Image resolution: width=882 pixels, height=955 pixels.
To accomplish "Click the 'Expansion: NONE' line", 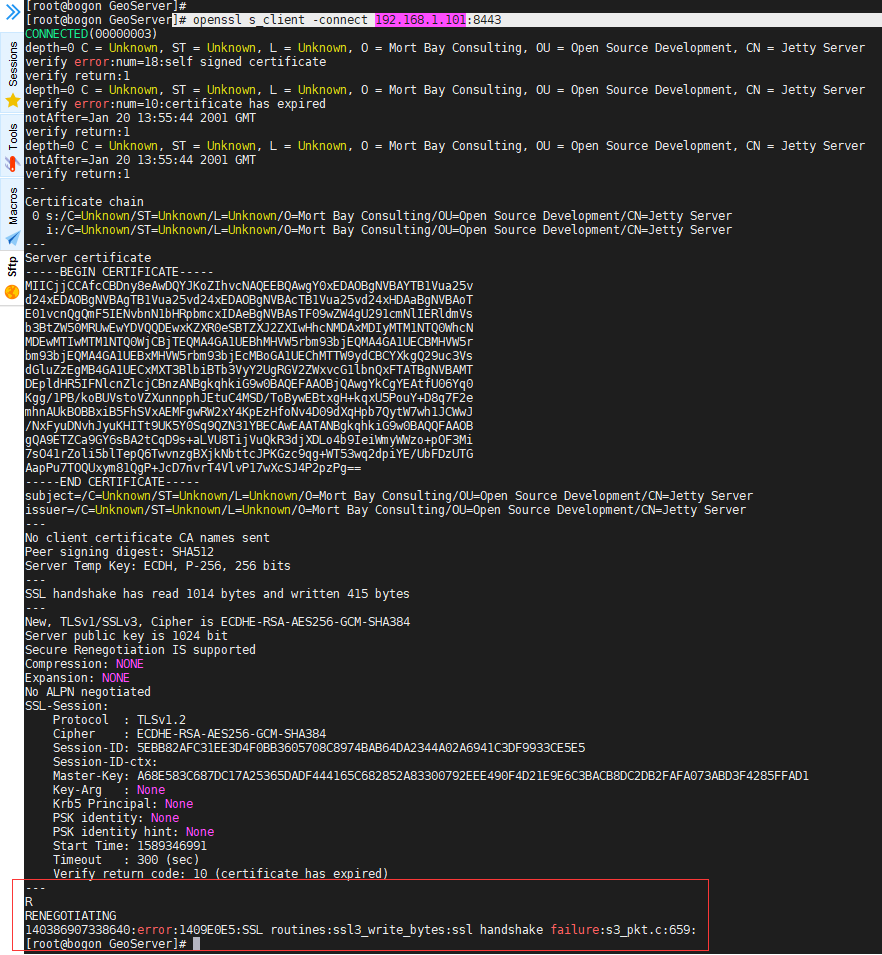I will click(77, 678).
